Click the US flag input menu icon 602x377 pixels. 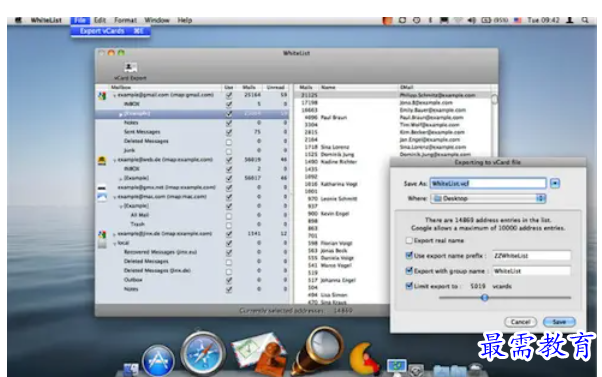coord(518,20)
